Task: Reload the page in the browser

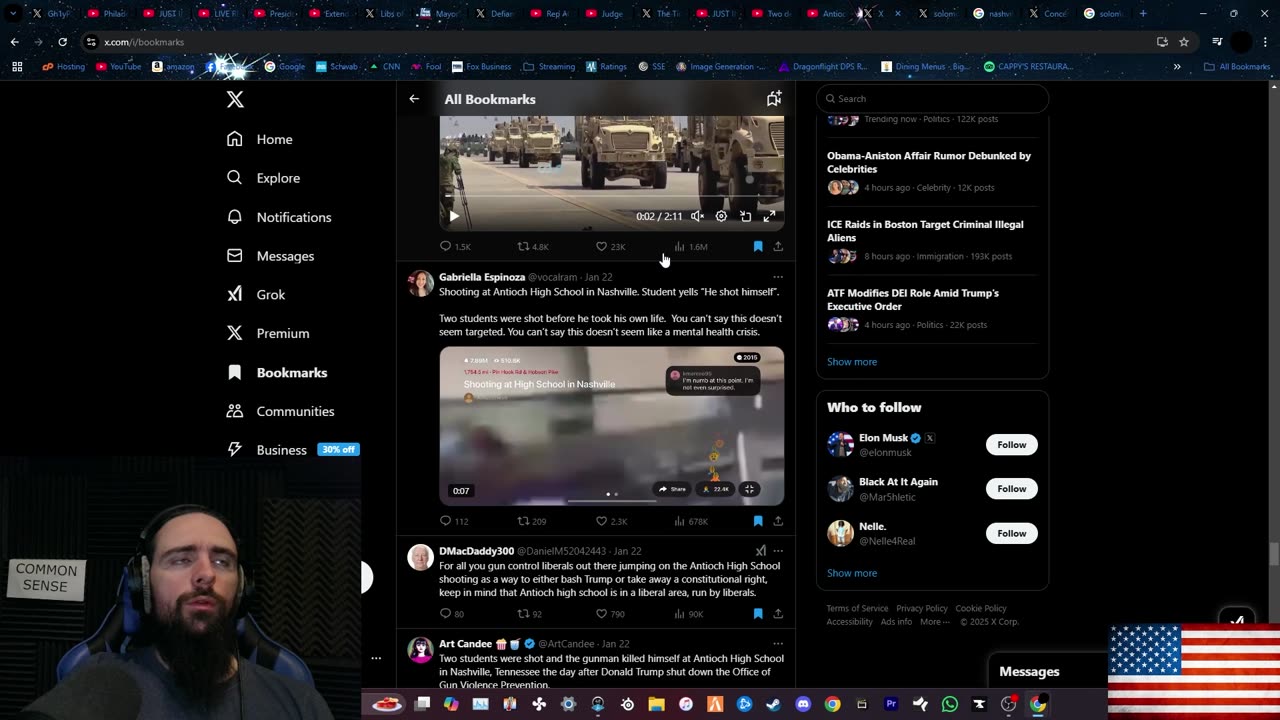Action: (x=62, y=42)
